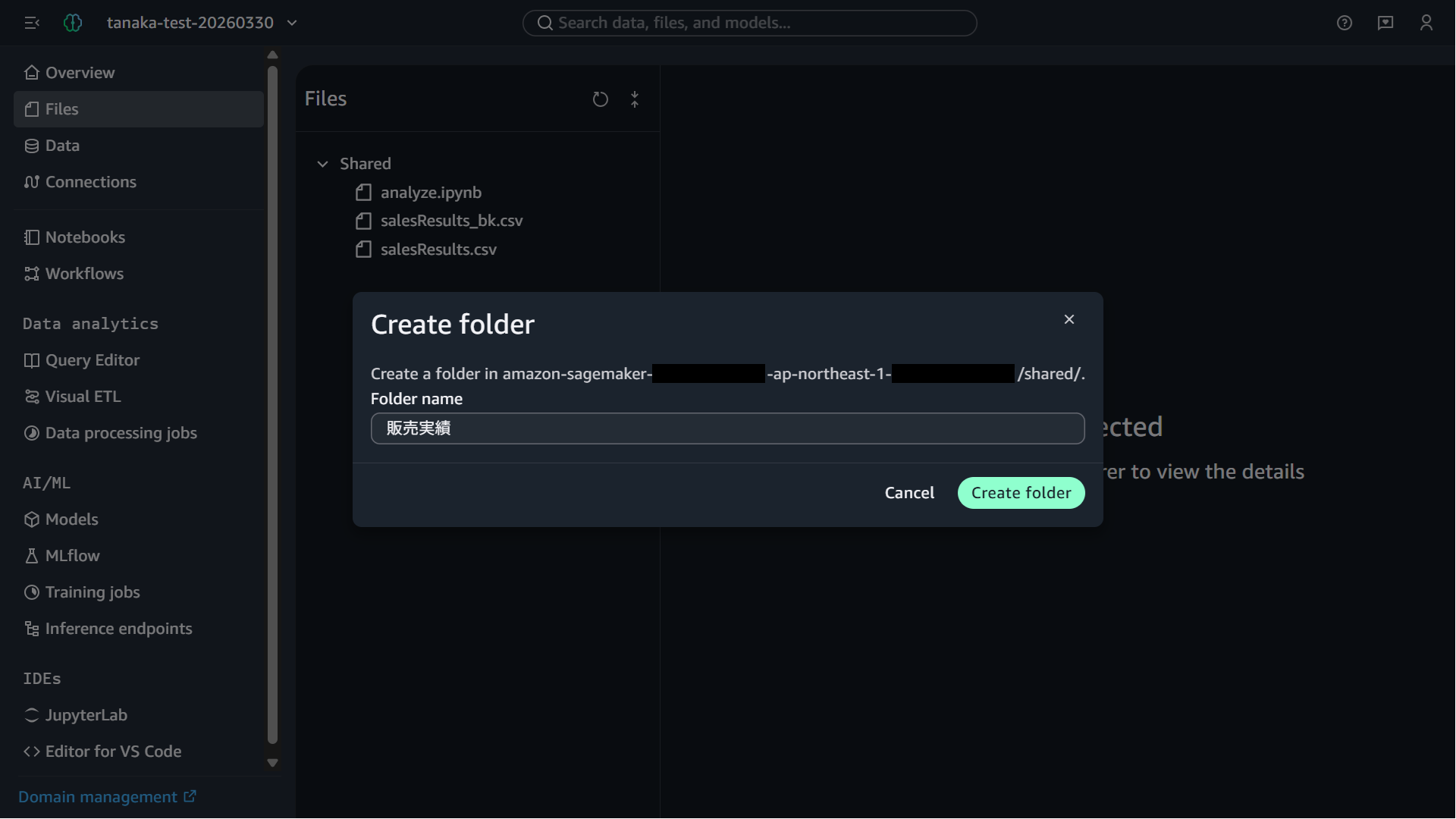
Task: Open MLflow
Action: pos(139,556)
